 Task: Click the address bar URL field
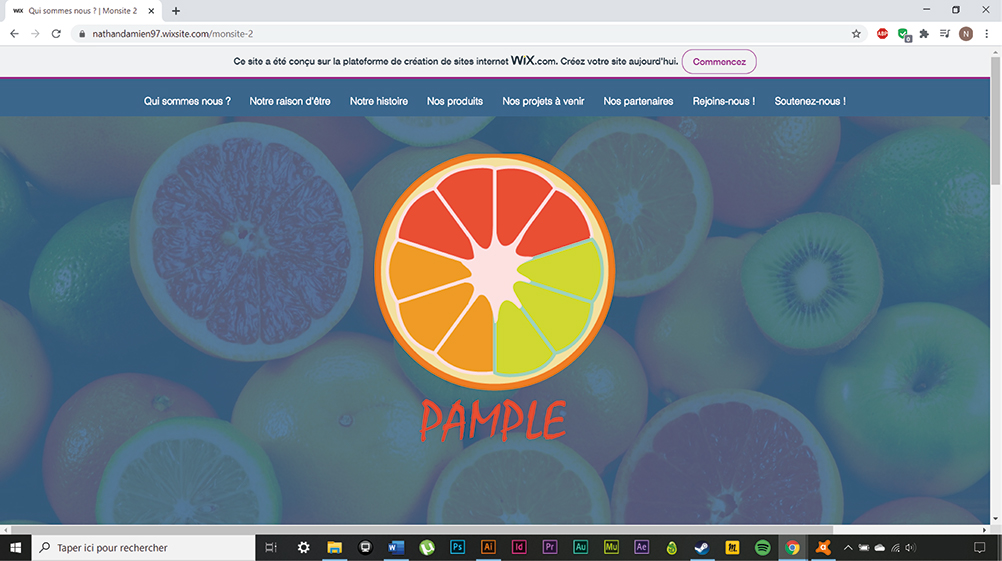pyautogui.click(x=400, y=33)
